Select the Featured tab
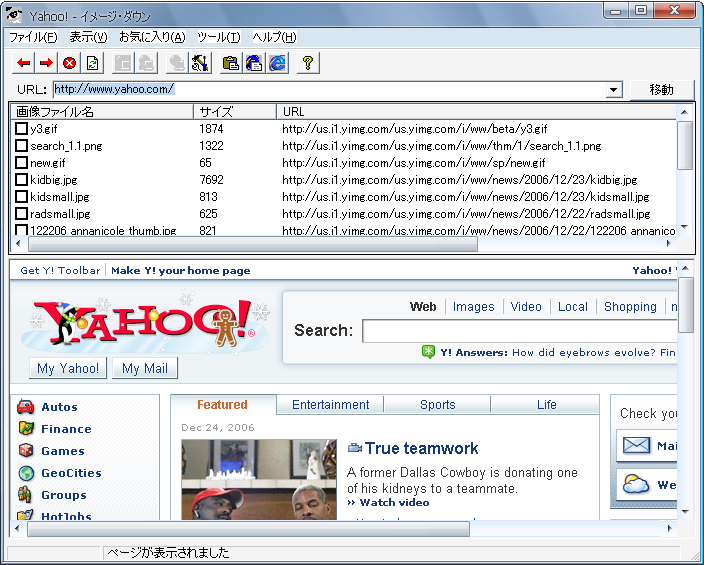Screen dimensions: 704x565 pyautogui.click(x=223, y=405)
